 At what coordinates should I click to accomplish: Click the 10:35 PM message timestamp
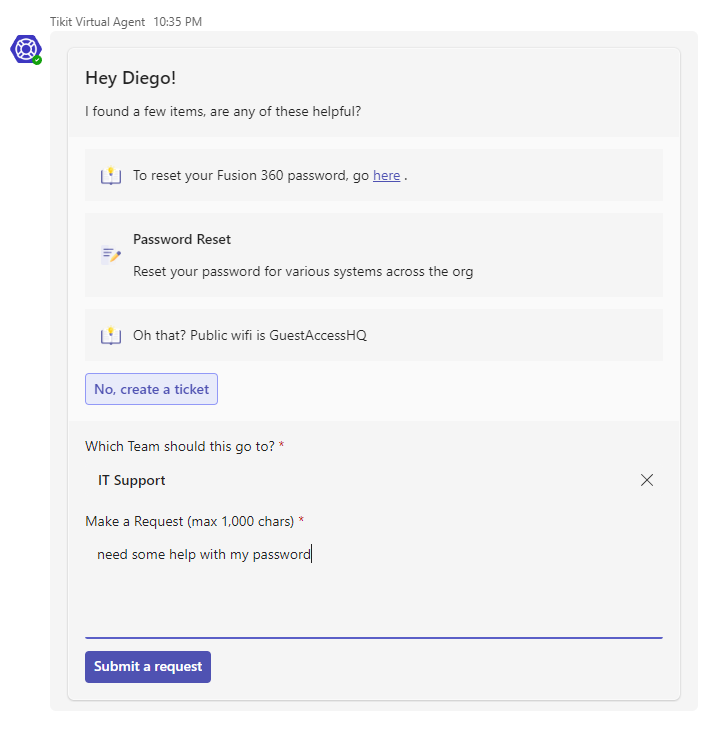177,22
